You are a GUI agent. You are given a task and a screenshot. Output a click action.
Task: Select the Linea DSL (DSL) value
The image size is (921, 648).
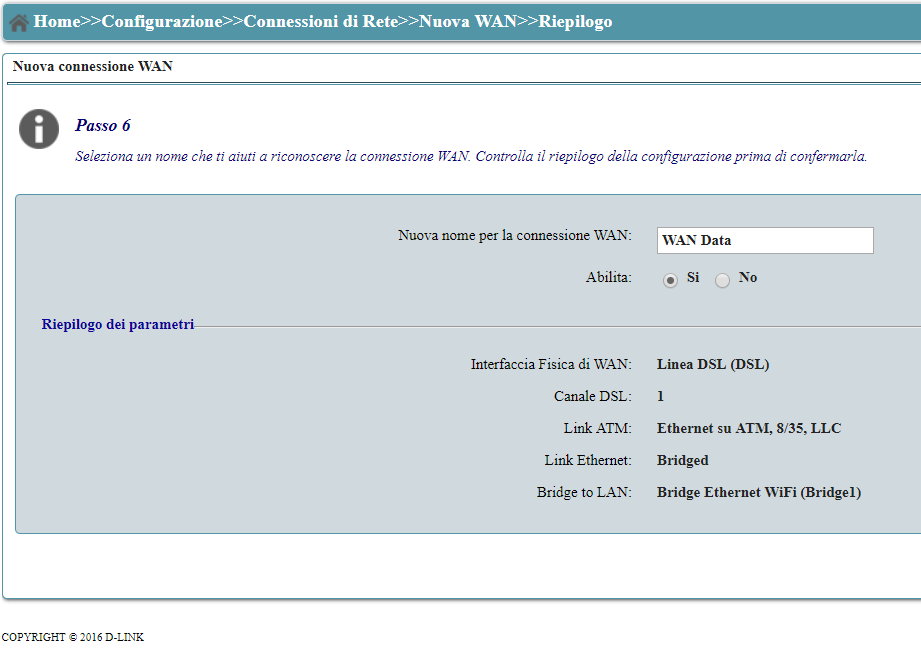point(712,364)
